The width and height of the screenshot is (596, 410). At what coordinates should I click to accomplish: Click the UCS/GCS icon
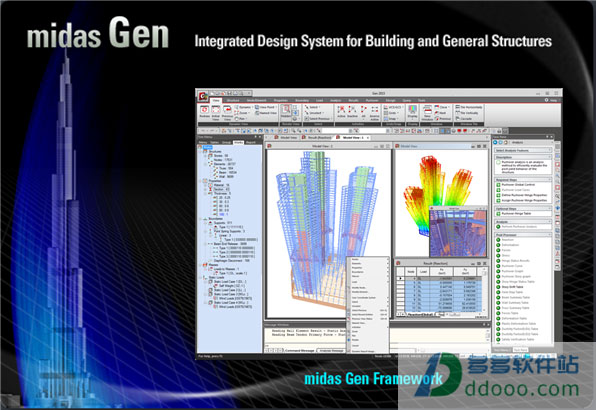pos(392,107)
